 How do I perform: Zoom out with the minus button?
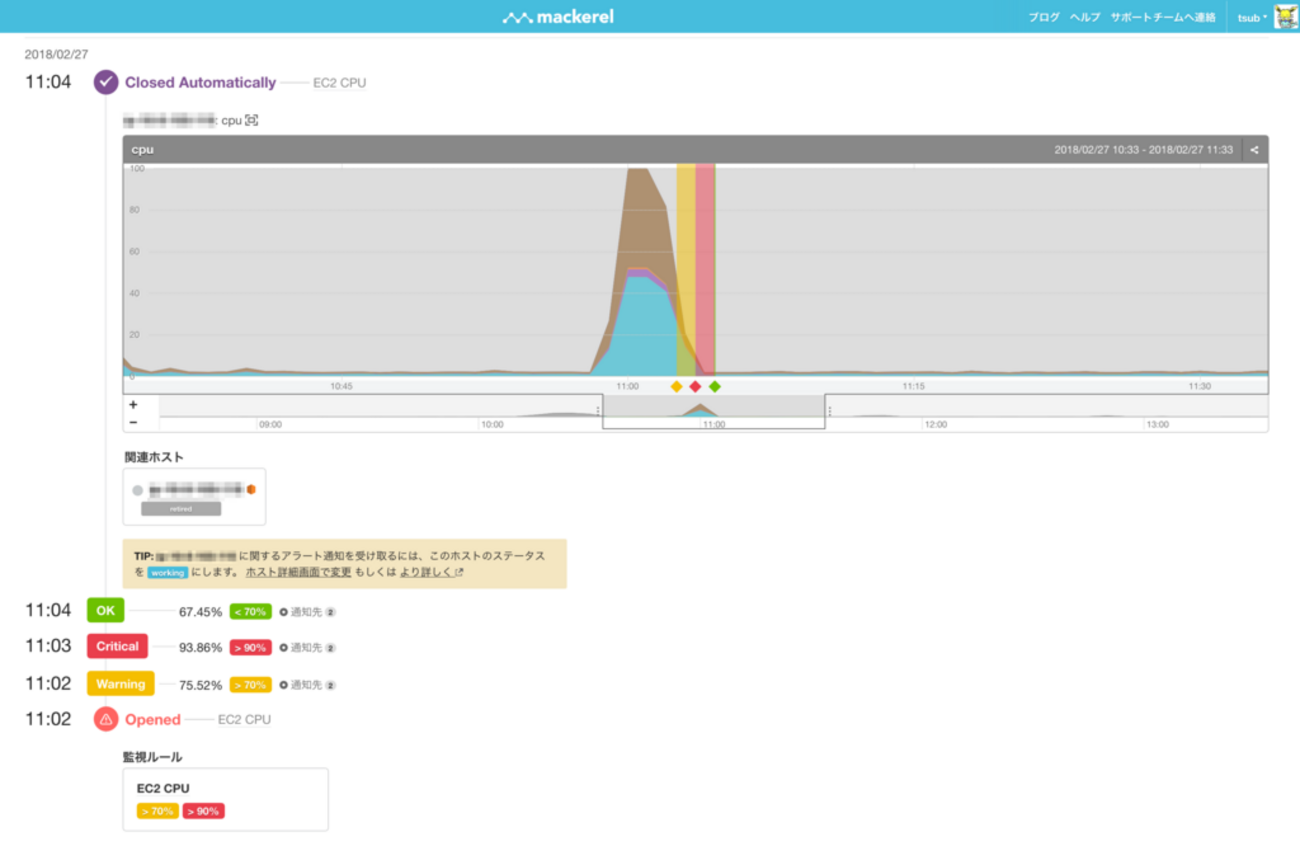pyautogui.click(x=133, y=423)
